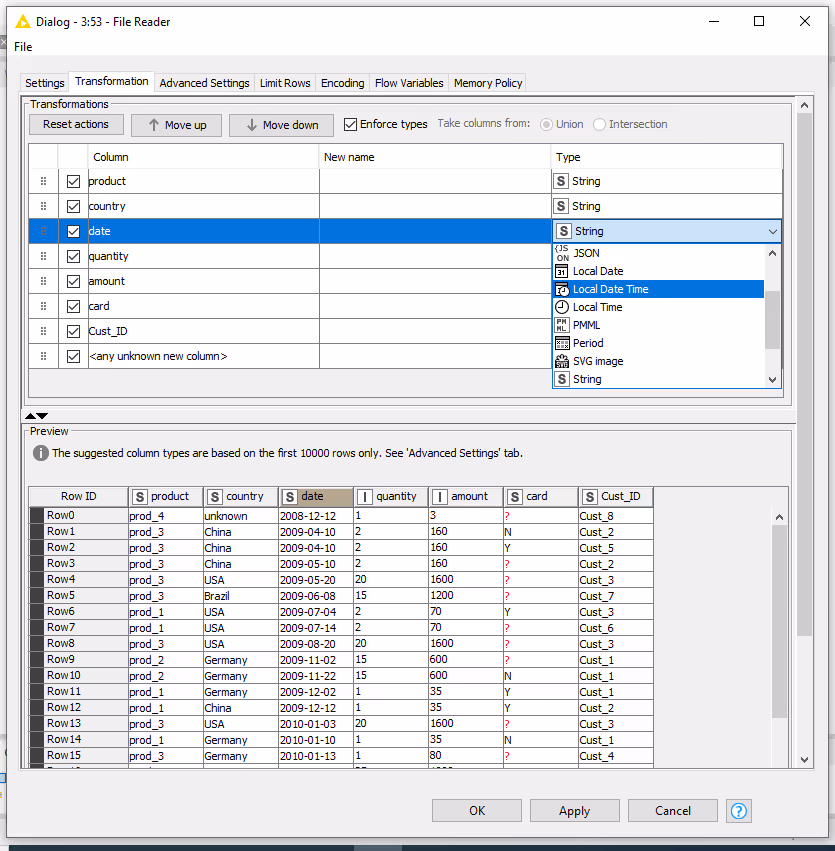Click the collapse arrow above the Preview section
Viewport: 835px width, 851px height.
(30, 416)
